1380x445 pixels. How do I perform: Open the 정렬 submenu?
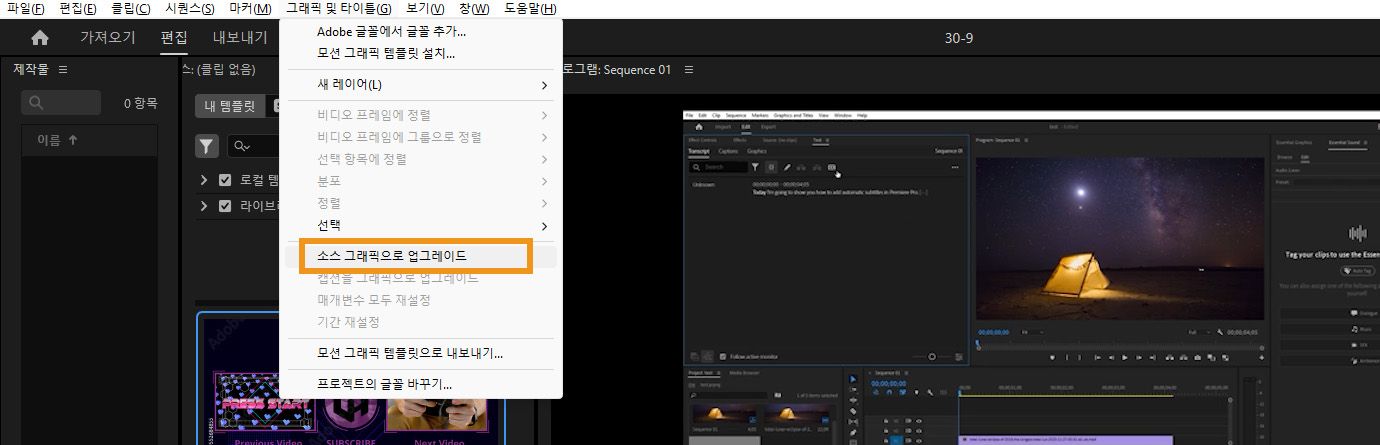click(420, 203)
